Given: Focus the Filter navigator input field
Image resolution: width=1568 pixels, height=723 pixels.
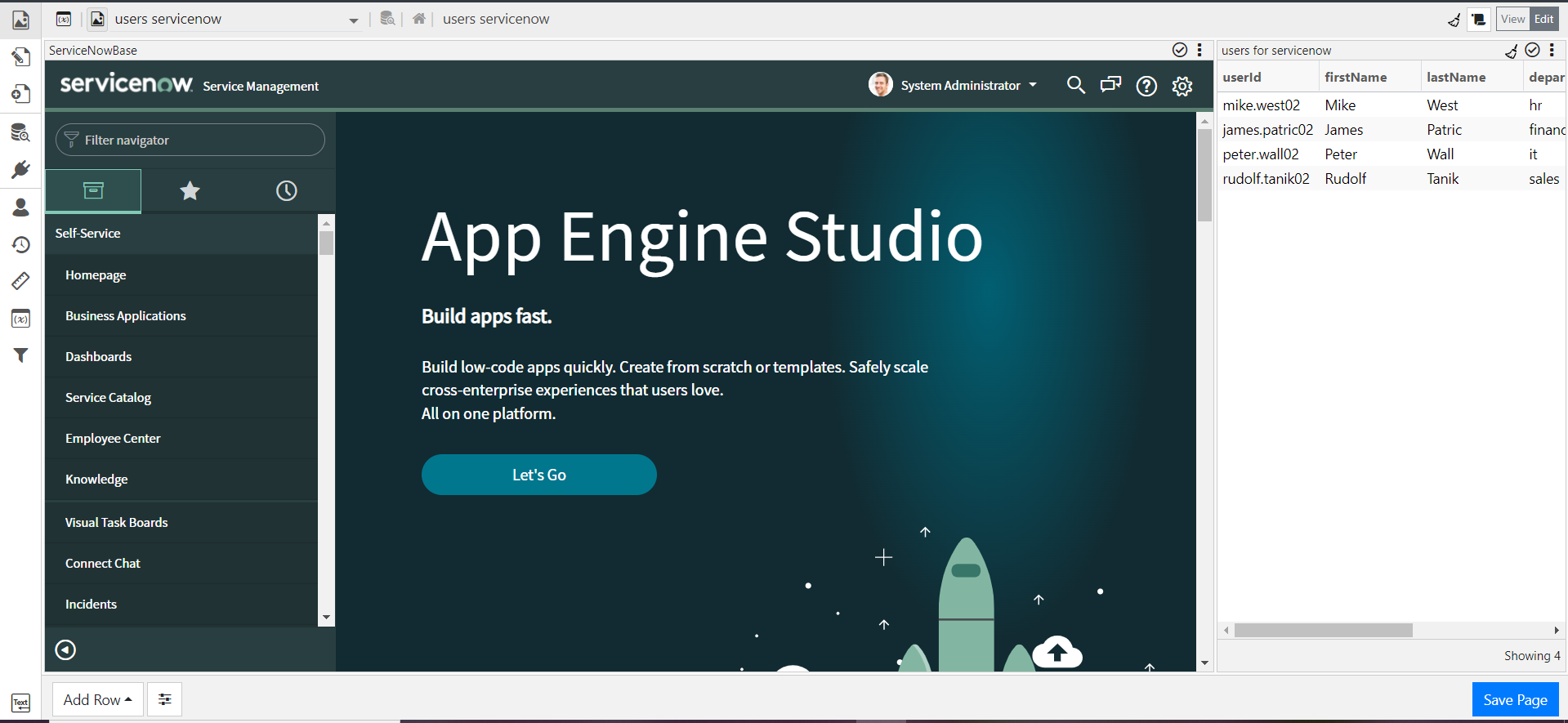Looking at the screenshot, I should 190,140.
